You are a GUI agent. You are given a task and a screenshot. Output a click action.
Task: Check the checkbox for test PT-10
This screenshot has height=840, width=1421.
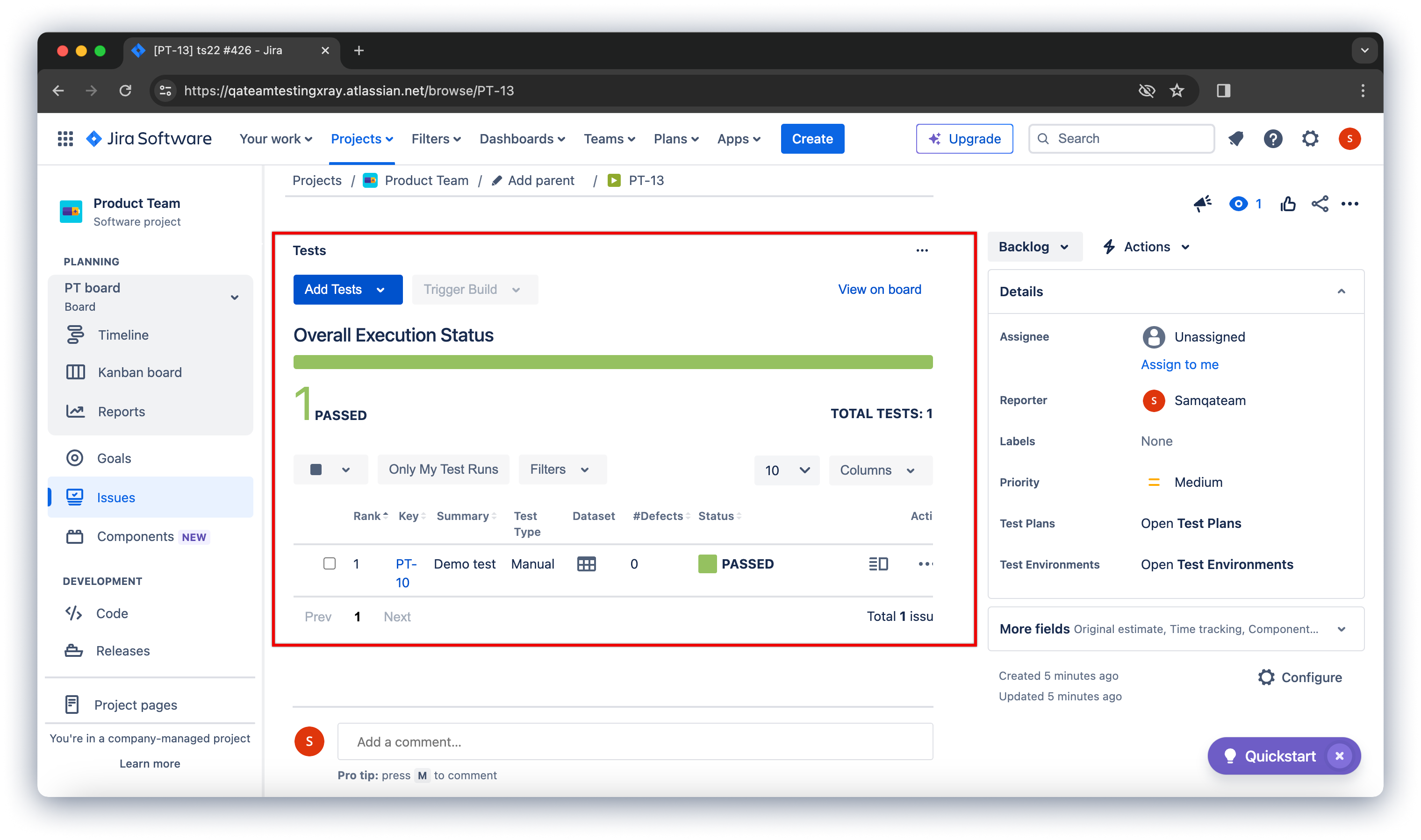click(x=329, y=563)
